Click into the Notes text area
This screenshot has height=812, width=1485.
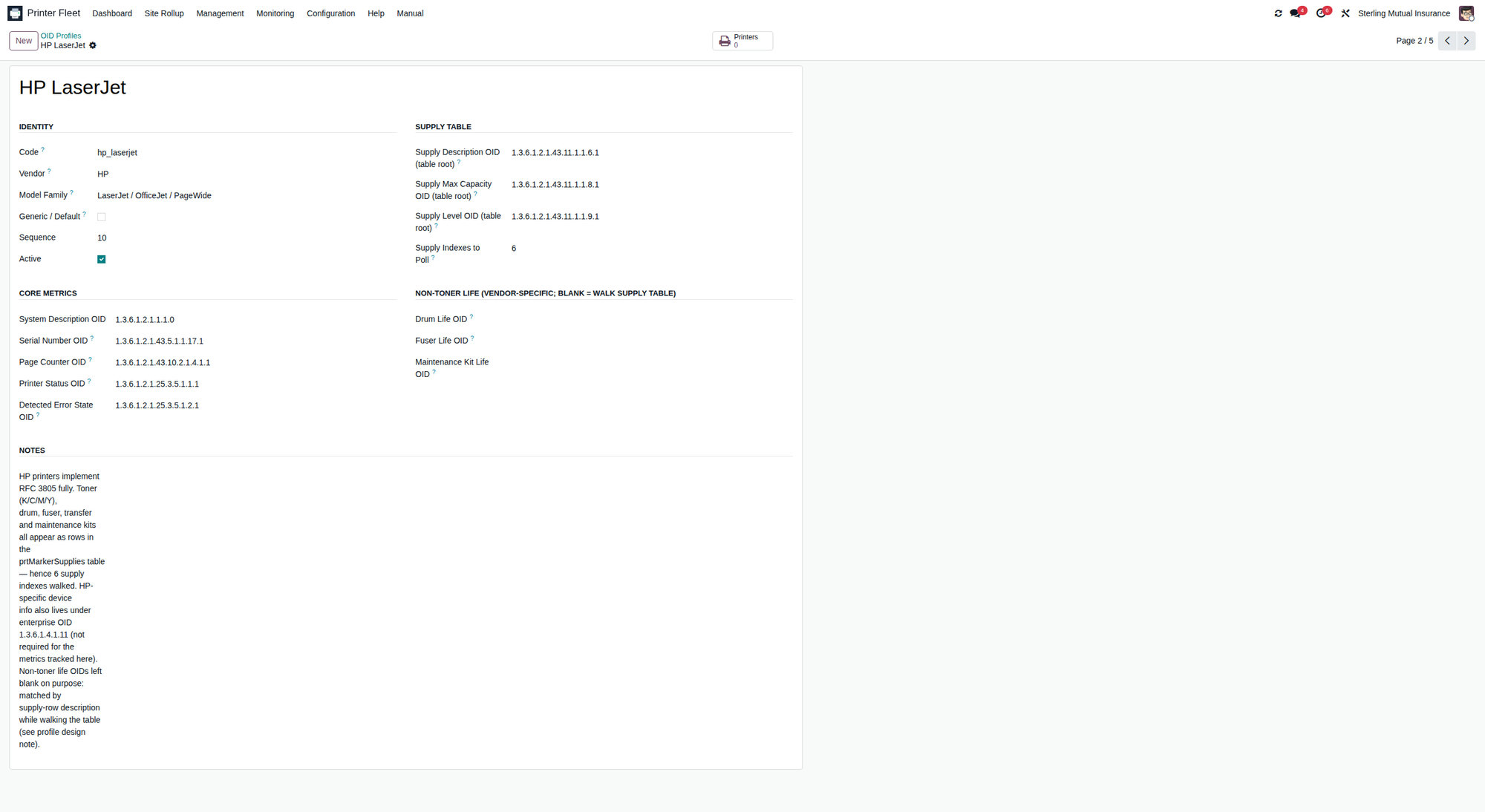click(62, 610)
